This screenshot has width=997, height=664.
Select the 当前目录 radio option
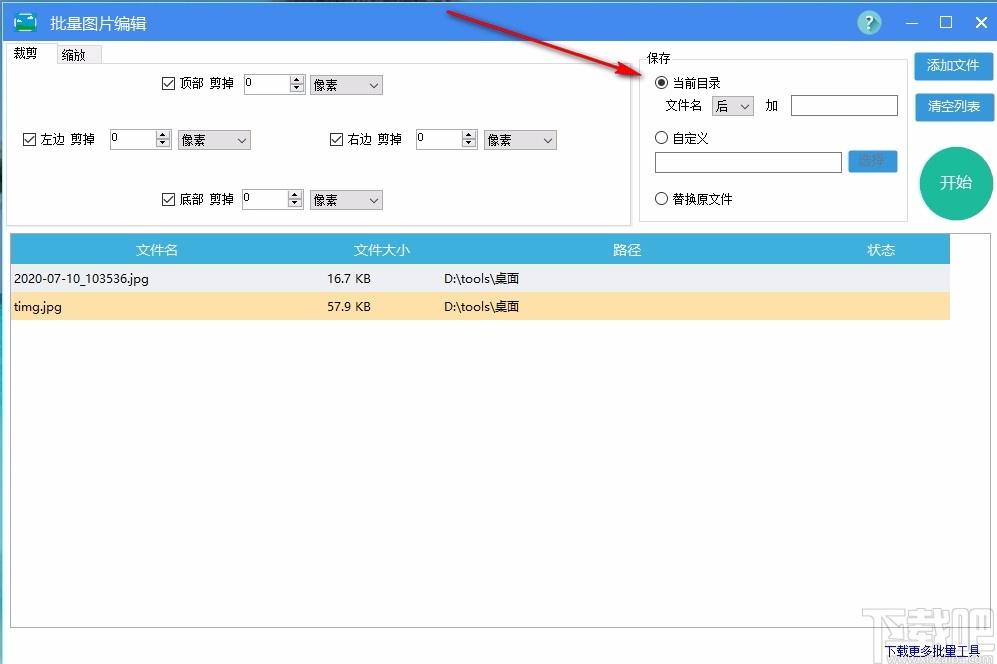(x=661, y=83)
